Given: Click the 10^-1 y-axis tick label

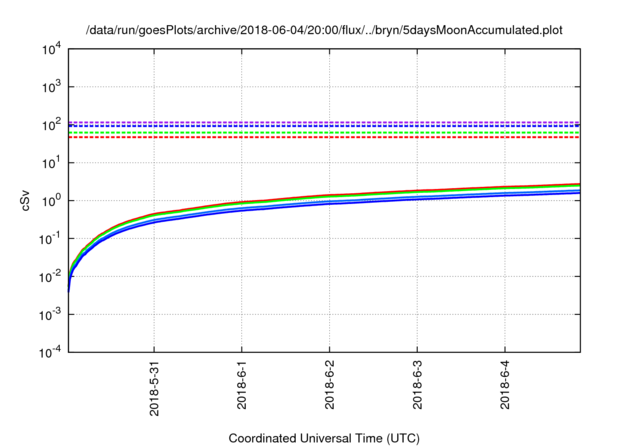Looking at the screenshot, I should pyautogui.click(x=51, y=239).
